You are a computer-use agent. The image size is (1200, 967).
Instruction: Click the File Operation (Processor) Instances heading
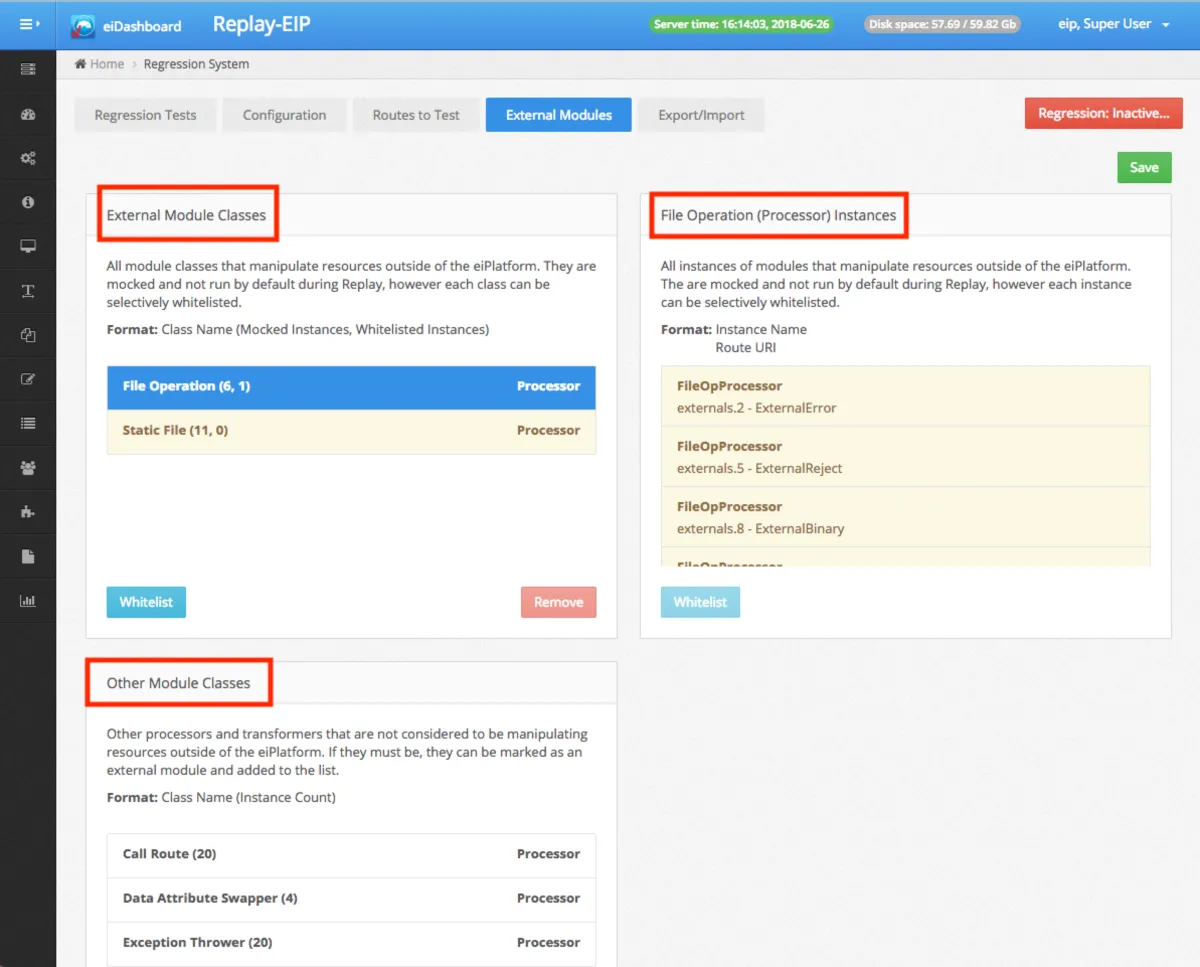tap(779, 215)
